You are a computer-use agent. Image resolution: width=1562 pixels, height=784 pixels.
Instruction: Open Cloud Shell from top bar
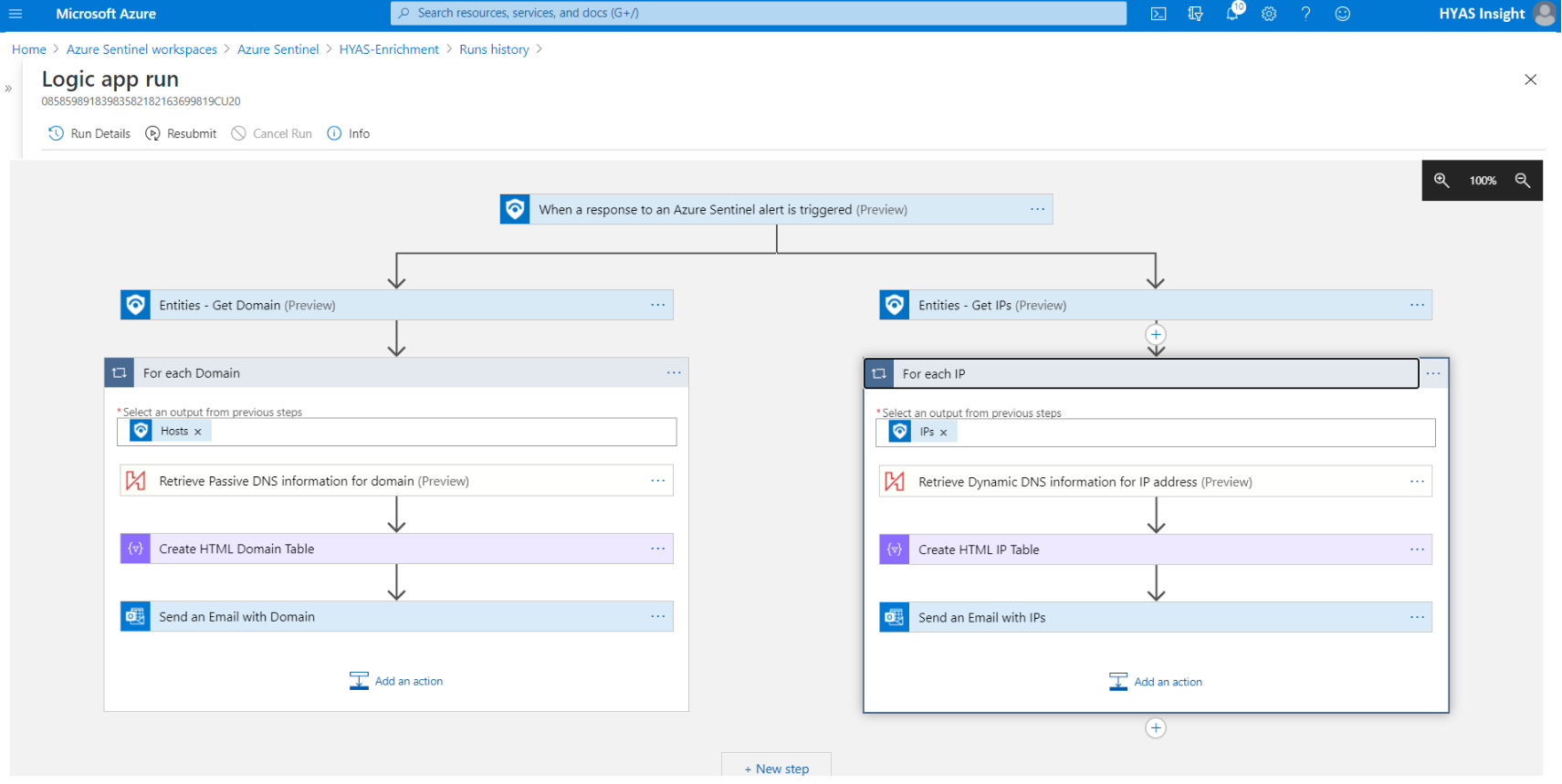pyautogui.click(x=1158, y=14)
